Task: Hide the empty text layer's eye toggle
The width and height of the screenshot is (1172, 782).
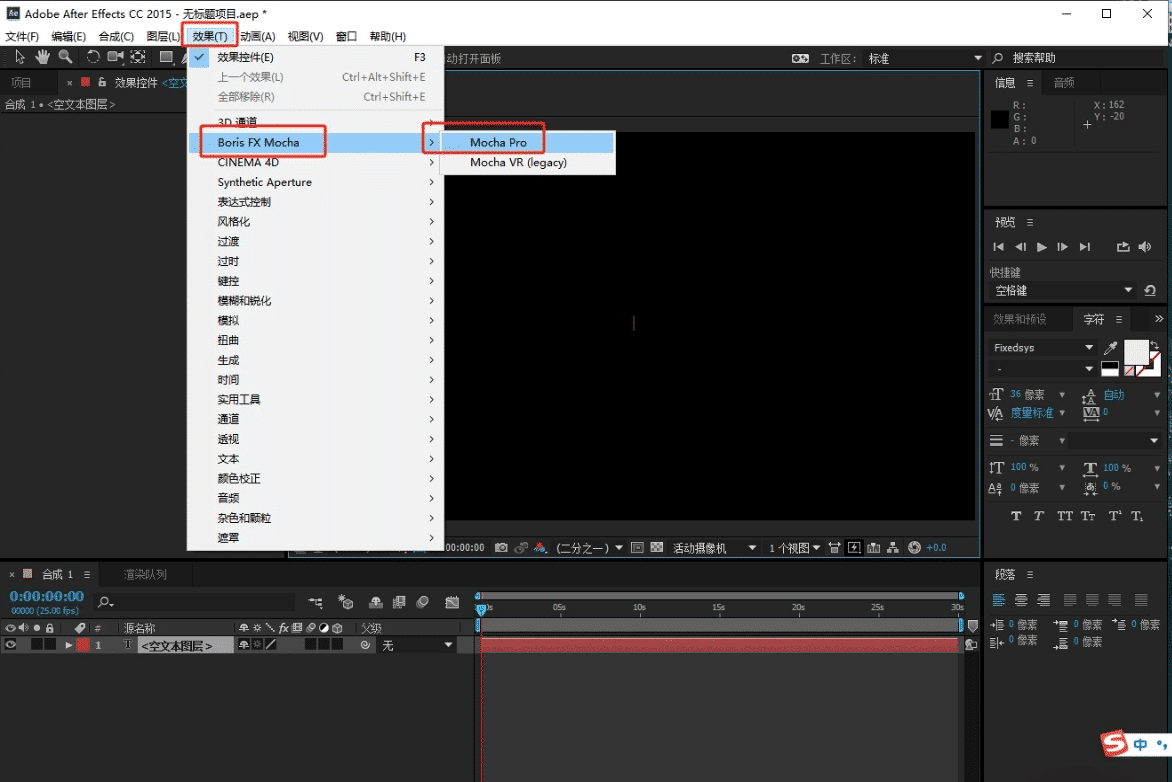Action: (11, 646)
